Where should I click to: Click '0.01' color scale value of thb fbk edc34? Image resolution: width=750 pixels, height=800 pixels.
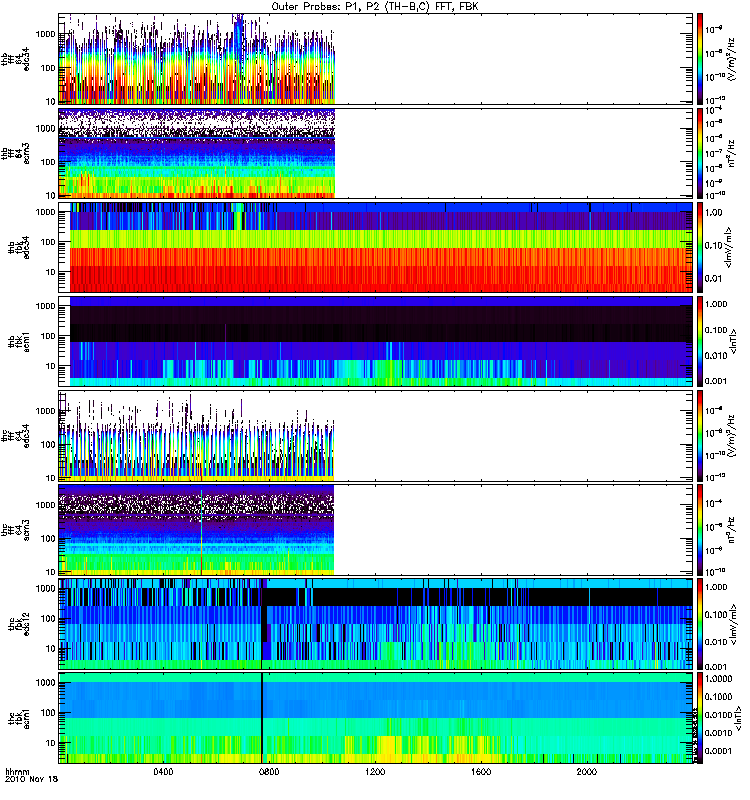point(714,278)
